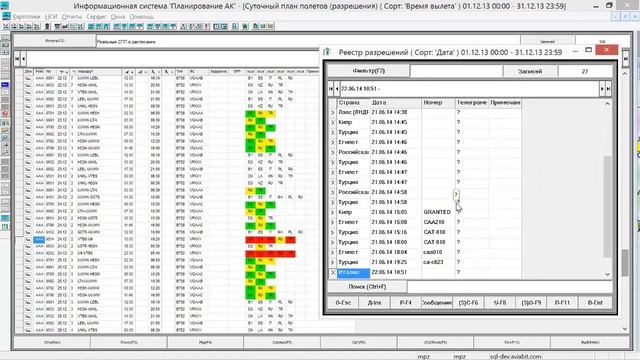Expand the Лаос 21.06.14 14:38 row
The width and height of the screenshot is (640, 360).
pos(333,112)
